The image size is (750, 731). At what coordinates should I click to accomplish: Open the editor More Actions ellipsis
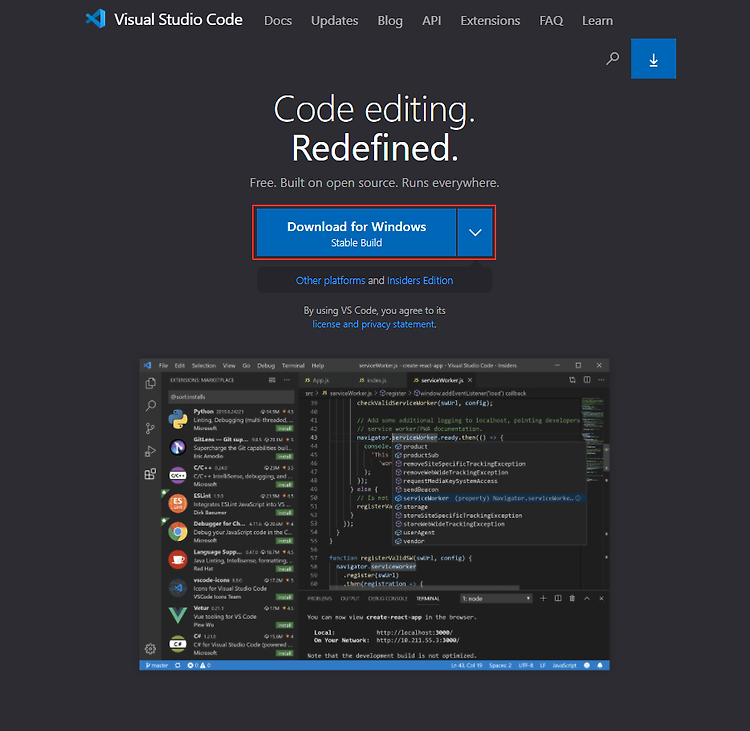click(601, 380)
